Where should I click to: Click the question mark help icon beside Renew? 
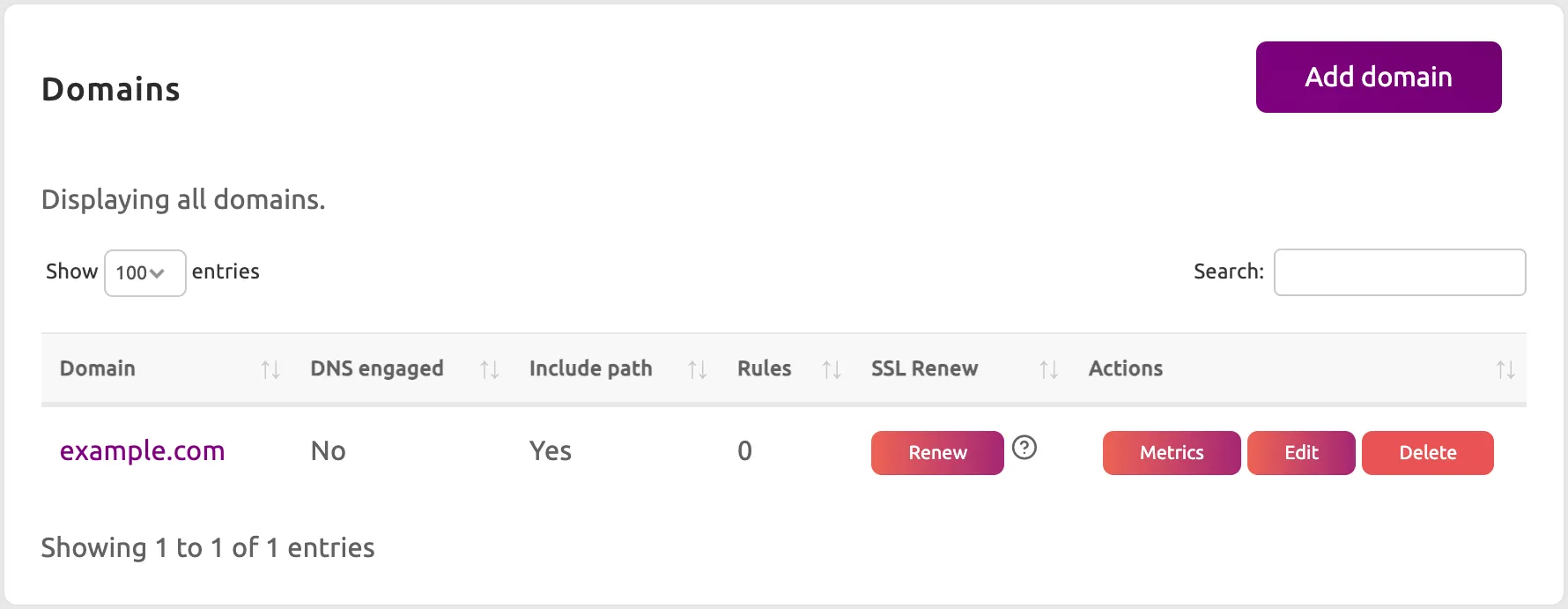[x=1024, y=448]
